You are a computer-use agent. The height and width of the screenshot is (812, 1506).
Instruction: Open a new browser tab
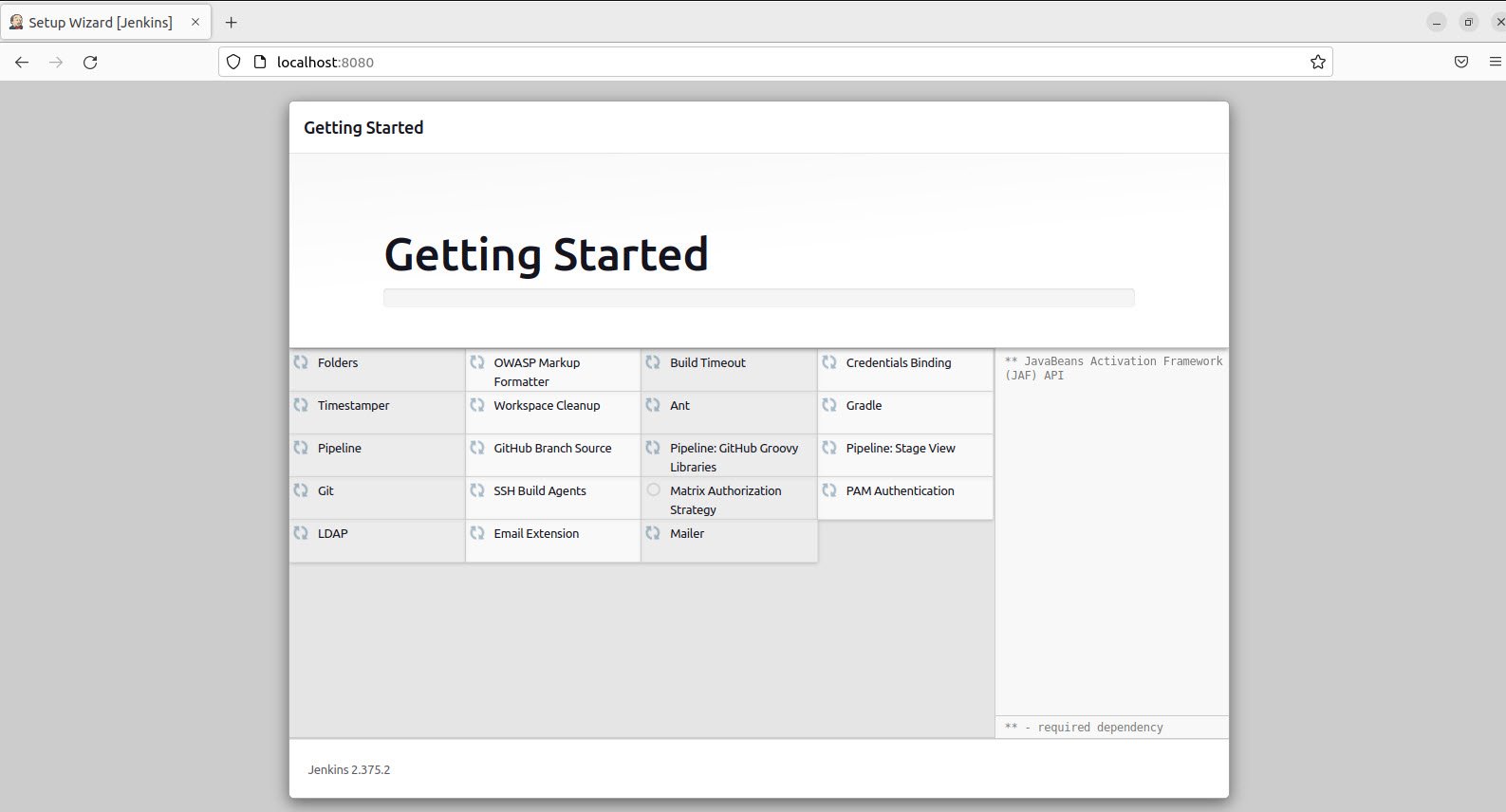click(232, 22)
